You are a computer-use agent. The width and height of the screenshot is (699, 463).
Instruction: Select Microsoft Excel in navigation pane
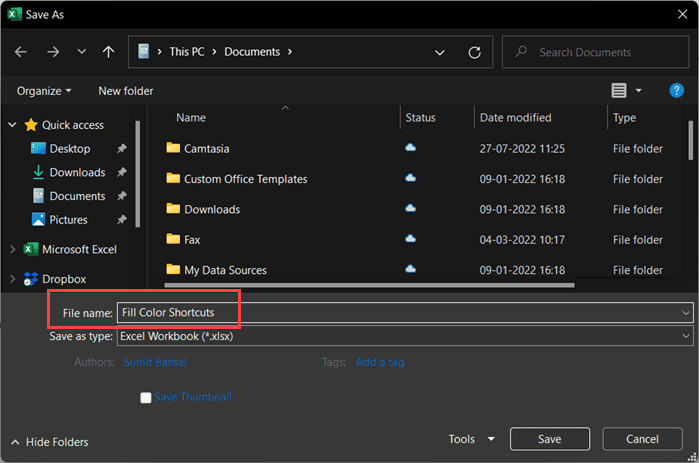(x=79, y=250)
